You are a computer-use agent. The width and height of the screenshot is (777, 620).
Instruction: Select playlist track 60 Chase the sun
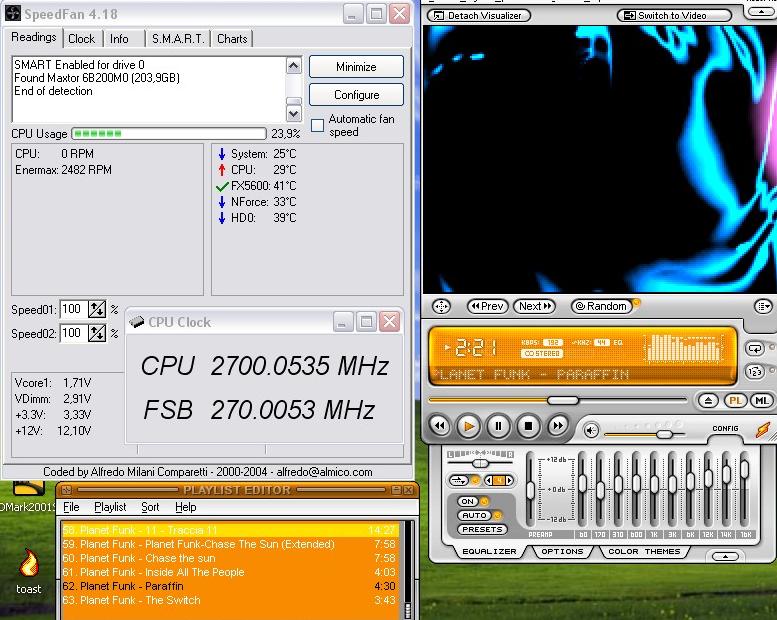click(x=229, y=558)
